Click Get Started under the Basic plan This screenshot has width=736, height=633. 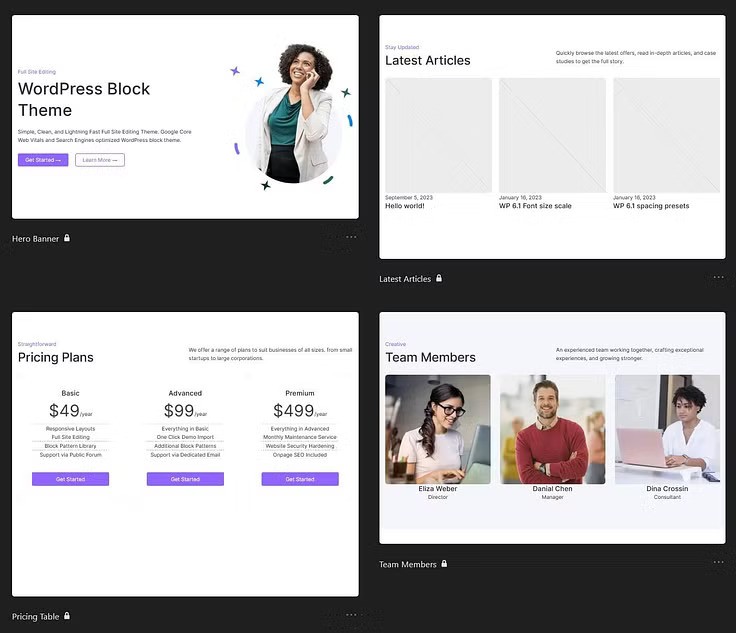[x=70, y=479]
